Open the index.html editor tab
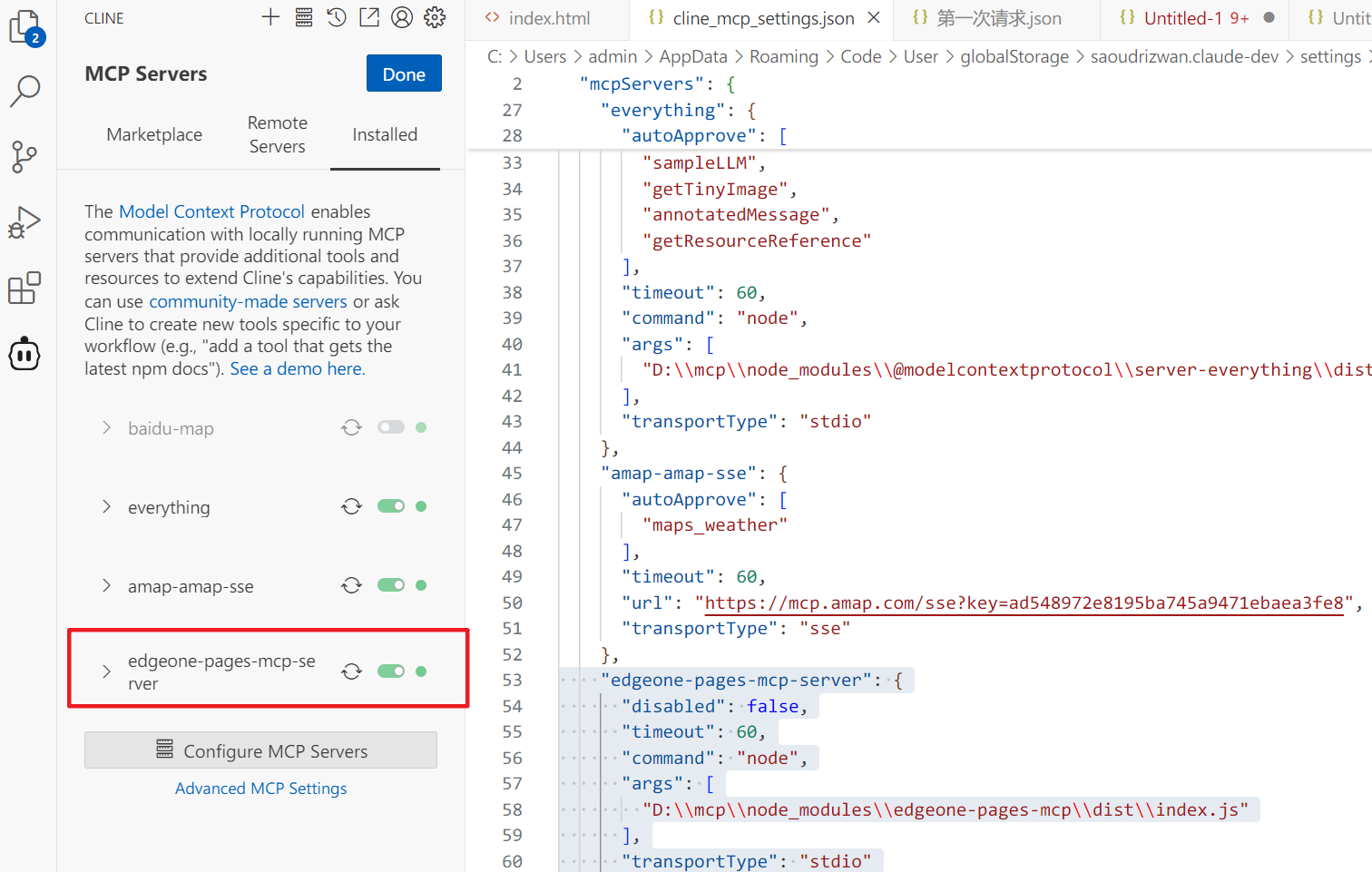The height and width of the screenshot is (872, 1372). point(549,18)
